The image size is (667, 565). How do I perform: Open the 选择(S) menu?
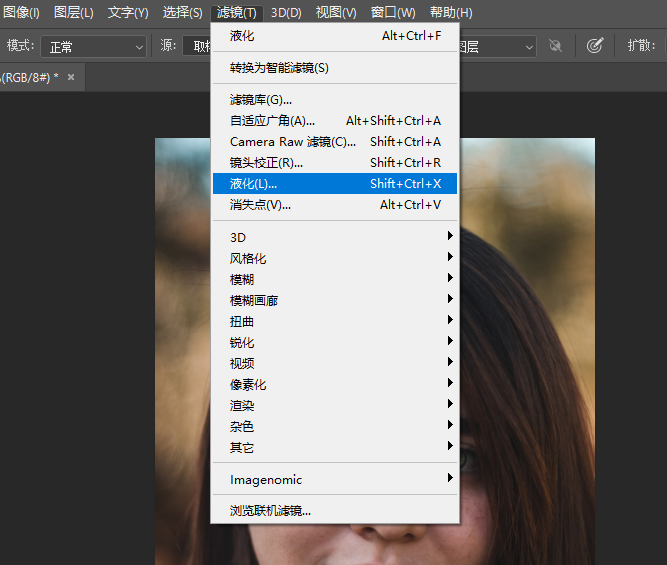point(182,13)
